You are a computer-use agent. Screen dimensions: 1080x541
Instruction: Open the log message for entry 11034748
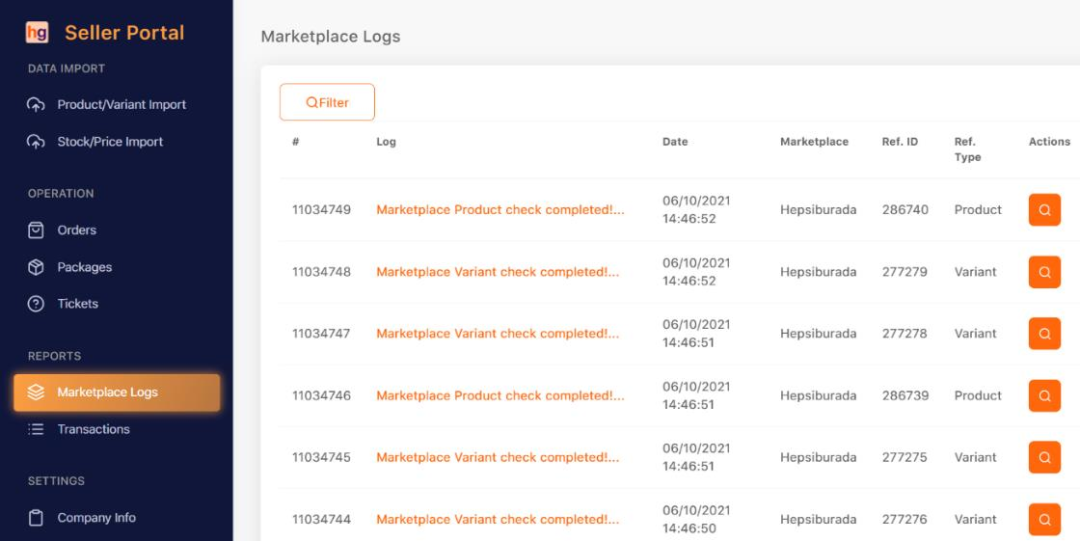click(497, 272)
